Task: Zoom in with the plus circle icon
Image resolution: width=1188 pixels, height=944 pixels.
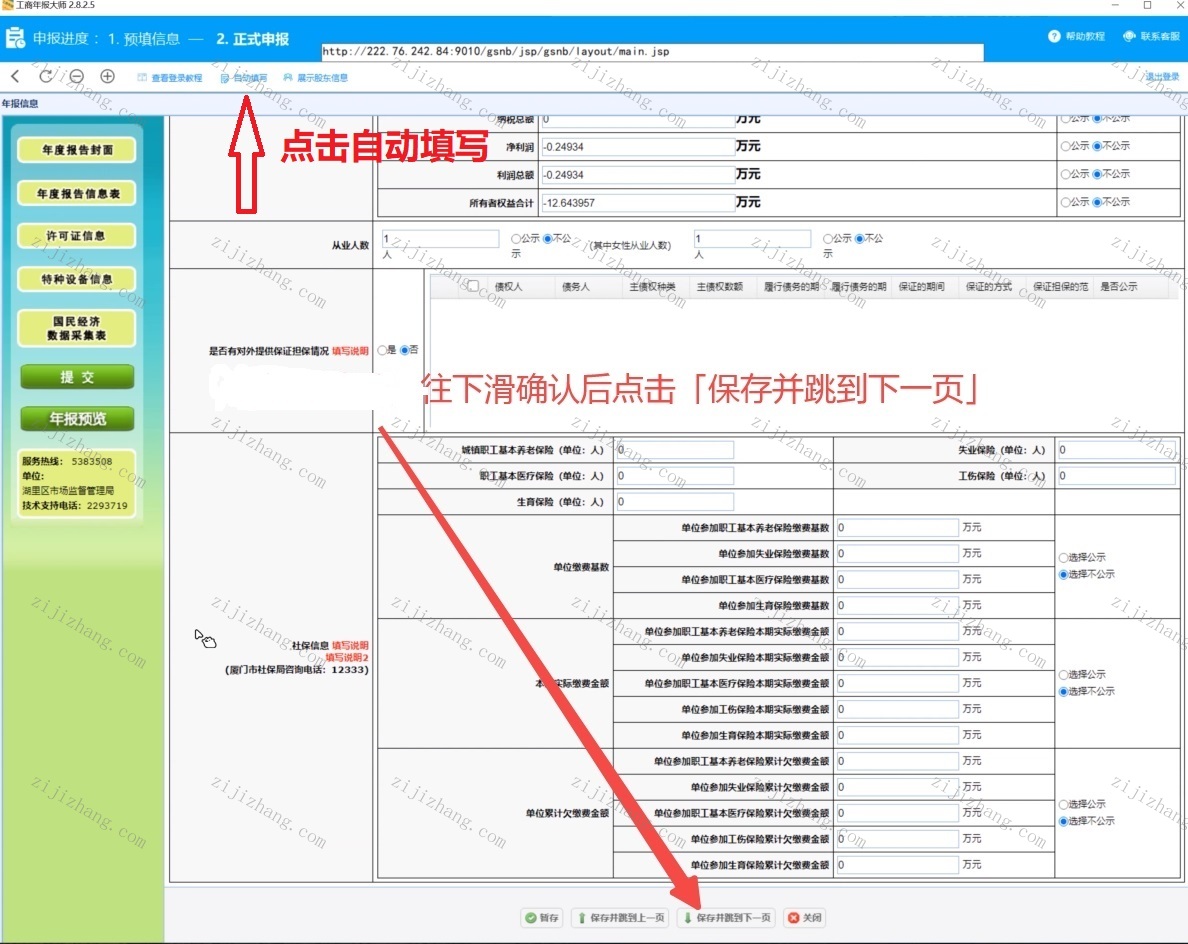Action: (x=108, y=77)
